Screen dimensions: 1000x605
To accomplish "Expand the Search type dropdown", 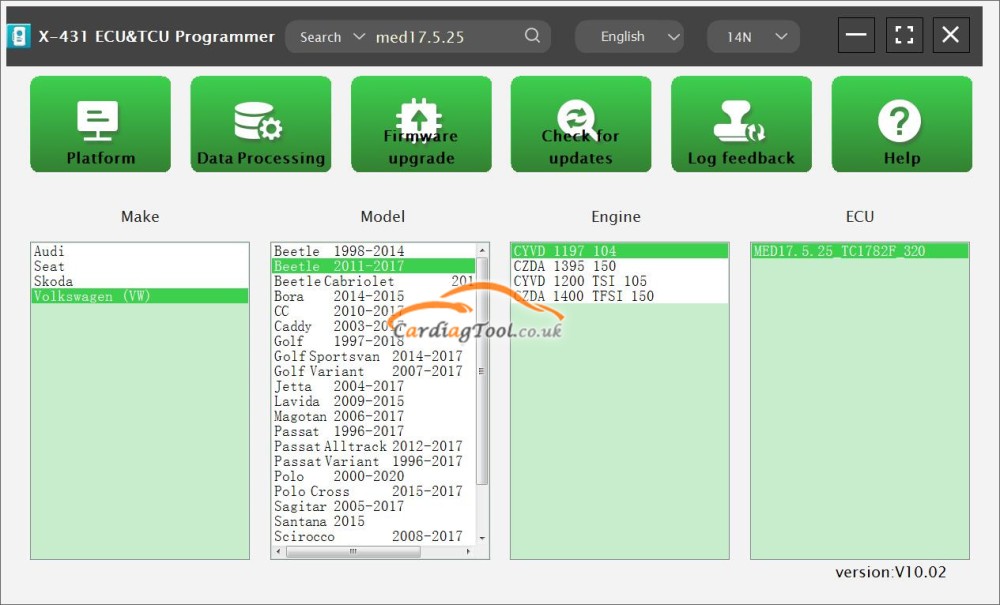I will click(x=332, y=37).
